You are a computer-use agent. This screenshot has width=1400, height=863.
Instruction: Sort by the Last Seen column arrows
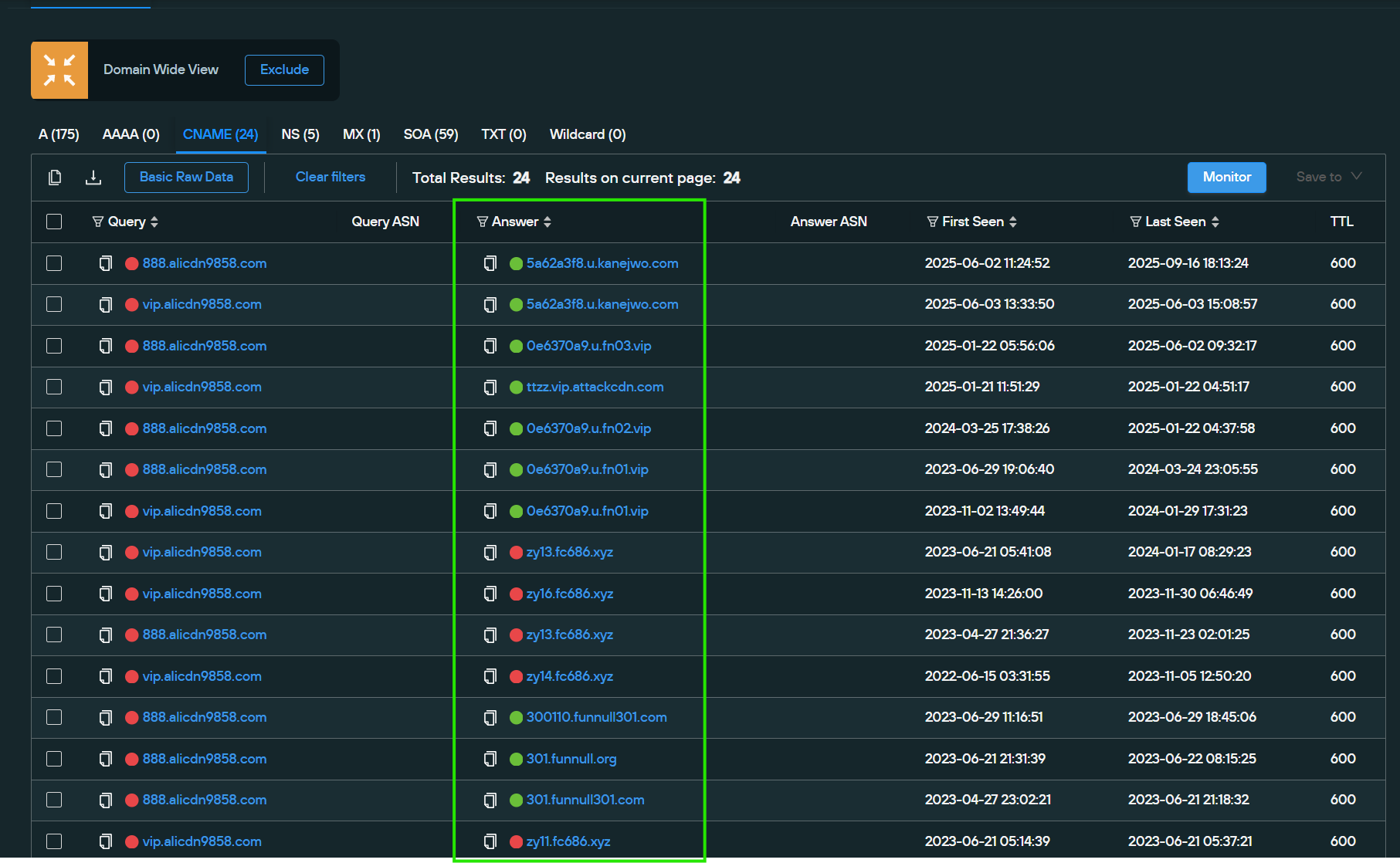(x=1215, y=222)
